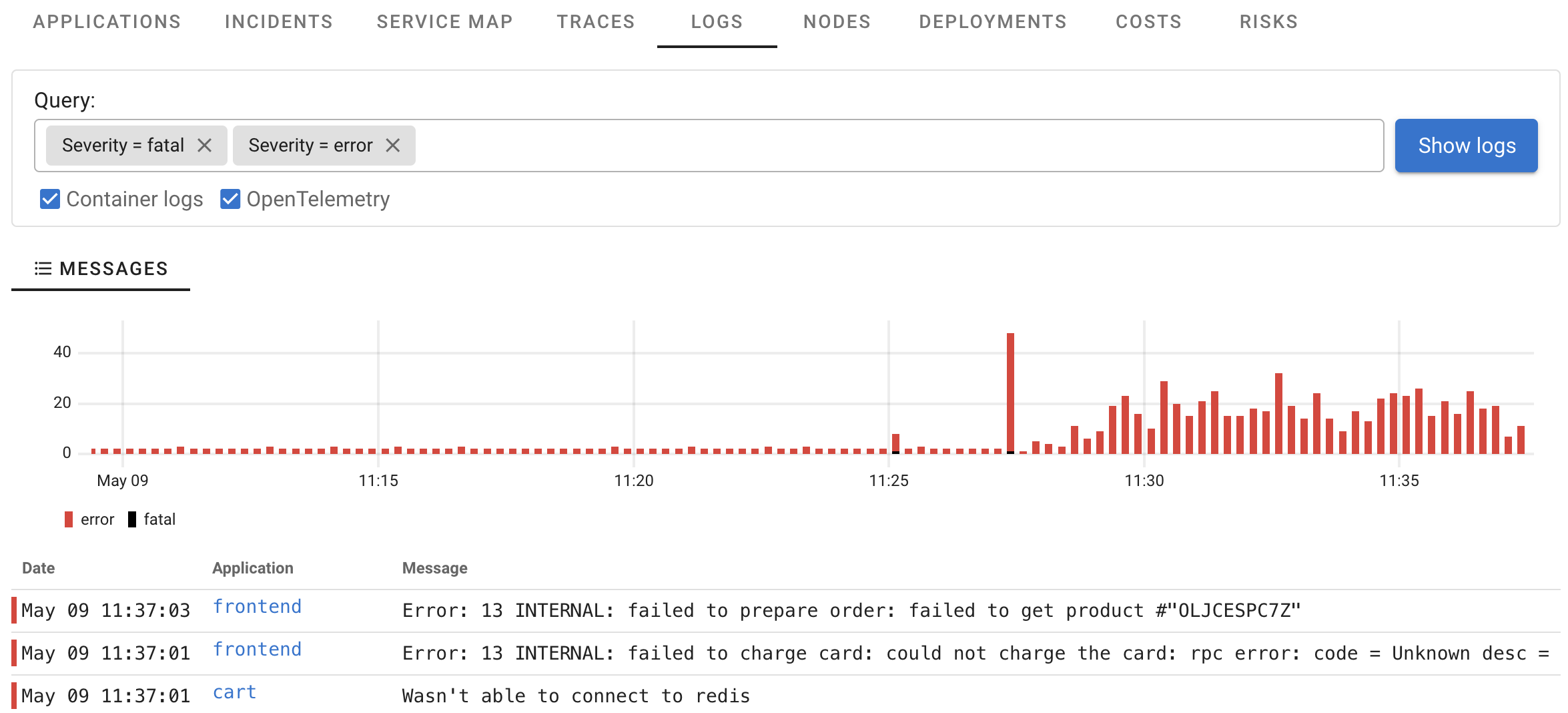Click the Messages list icon

43,268
